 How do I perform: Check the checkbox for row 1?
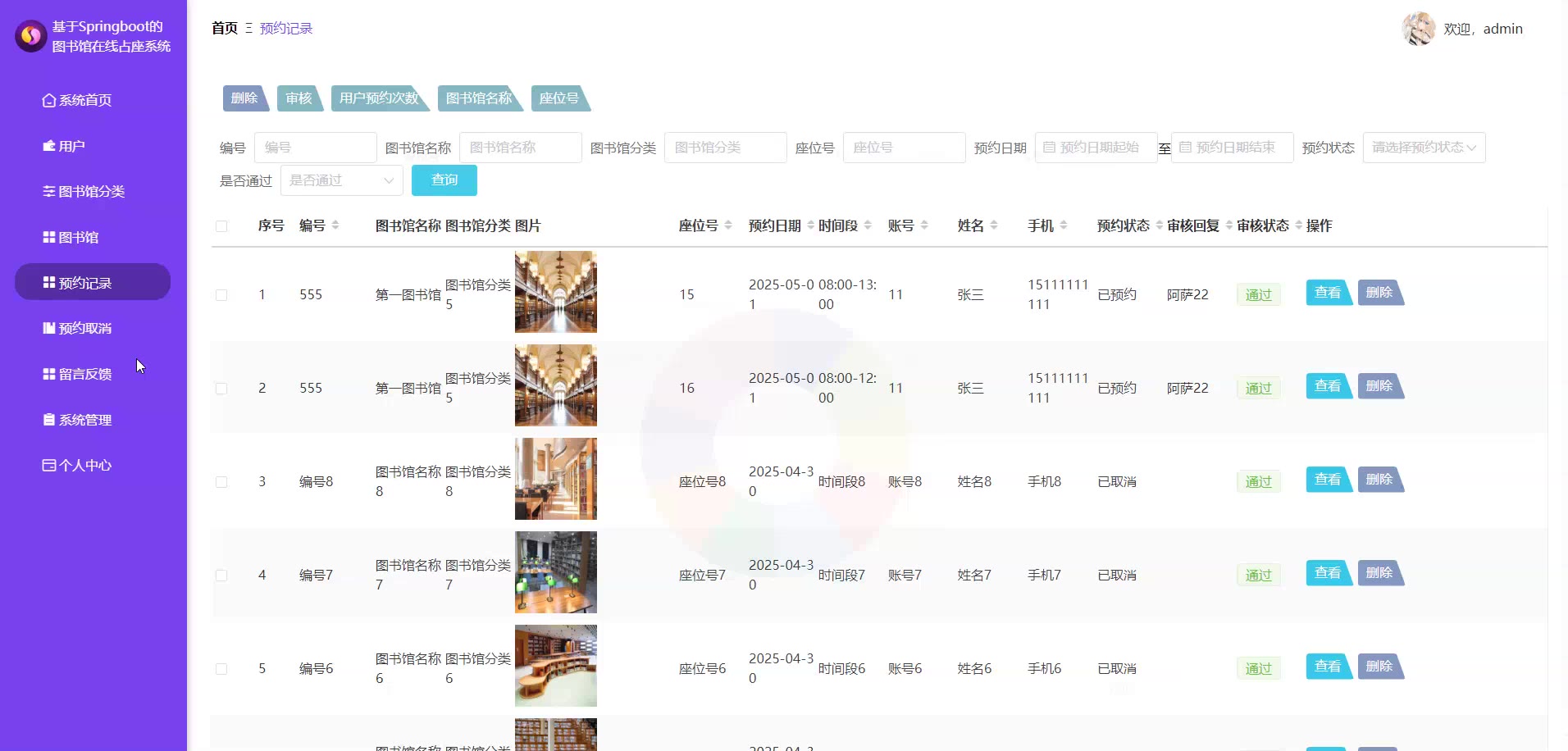pyautogui.click(x=221, y=295)
